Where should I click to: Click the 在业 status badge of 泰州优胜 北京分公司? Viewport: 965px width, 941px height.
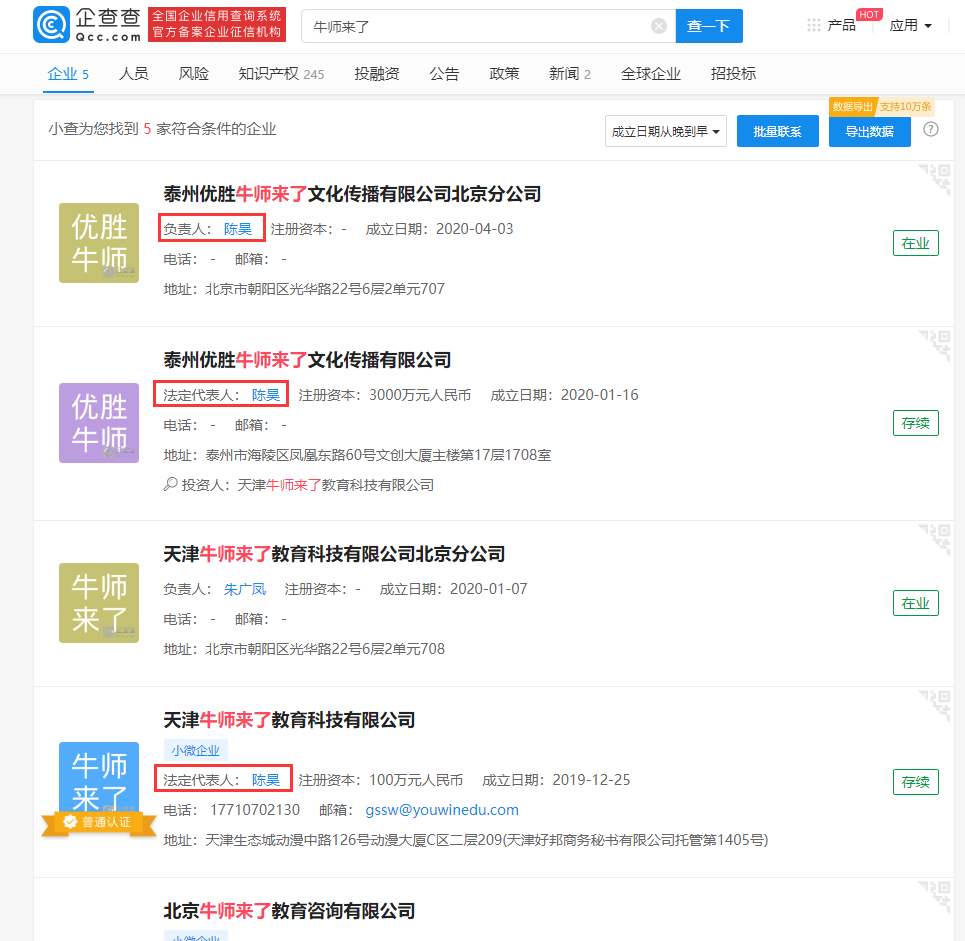[x=916, y=243]
